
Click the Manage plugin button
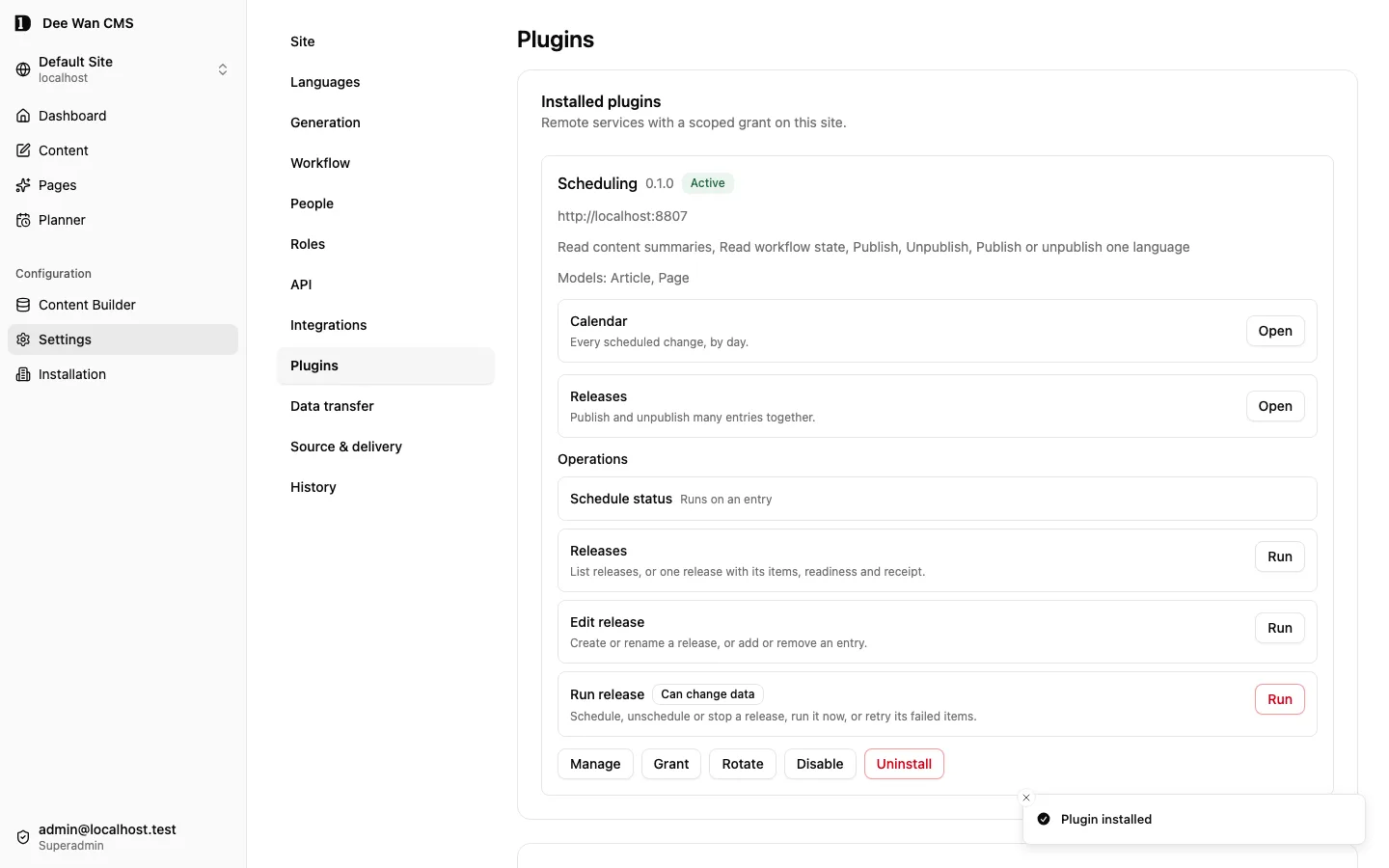(595, 764)
